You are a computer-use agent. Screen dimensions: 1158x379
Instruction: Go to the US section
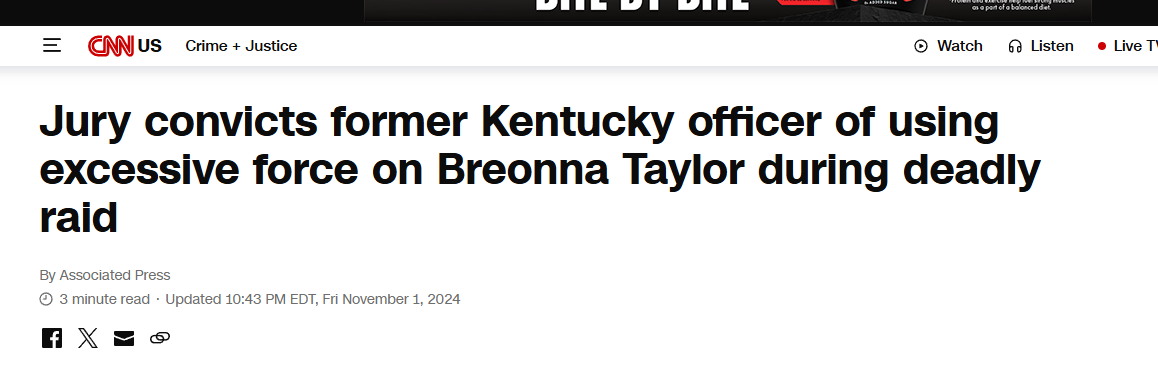[x=149, y=46]
